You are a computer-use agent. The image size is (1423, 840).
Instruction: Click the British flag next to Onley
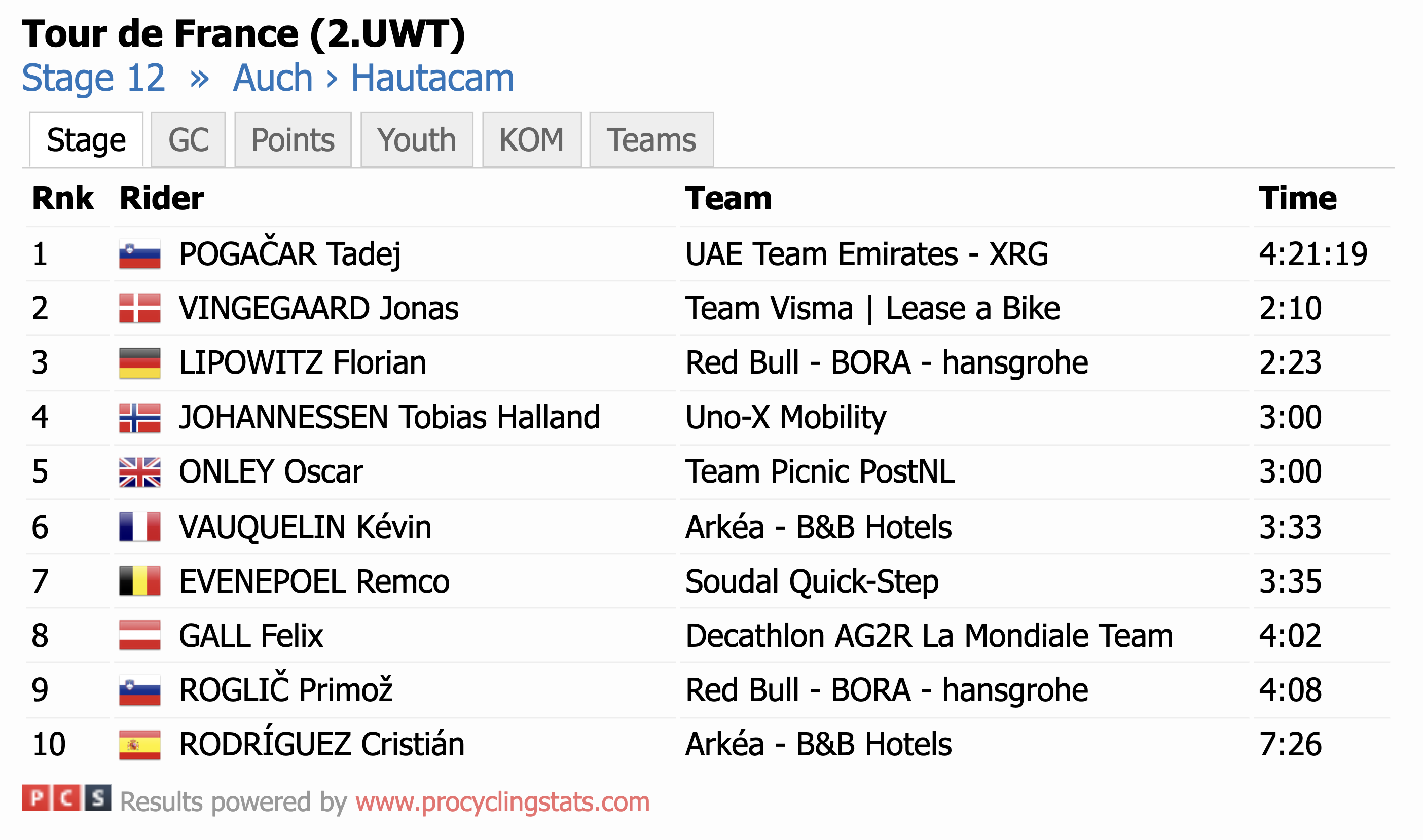(140, 472)
